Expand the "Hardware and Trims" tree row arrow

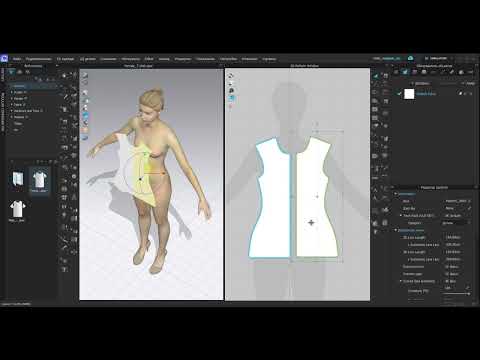click(x=12, y=111)
